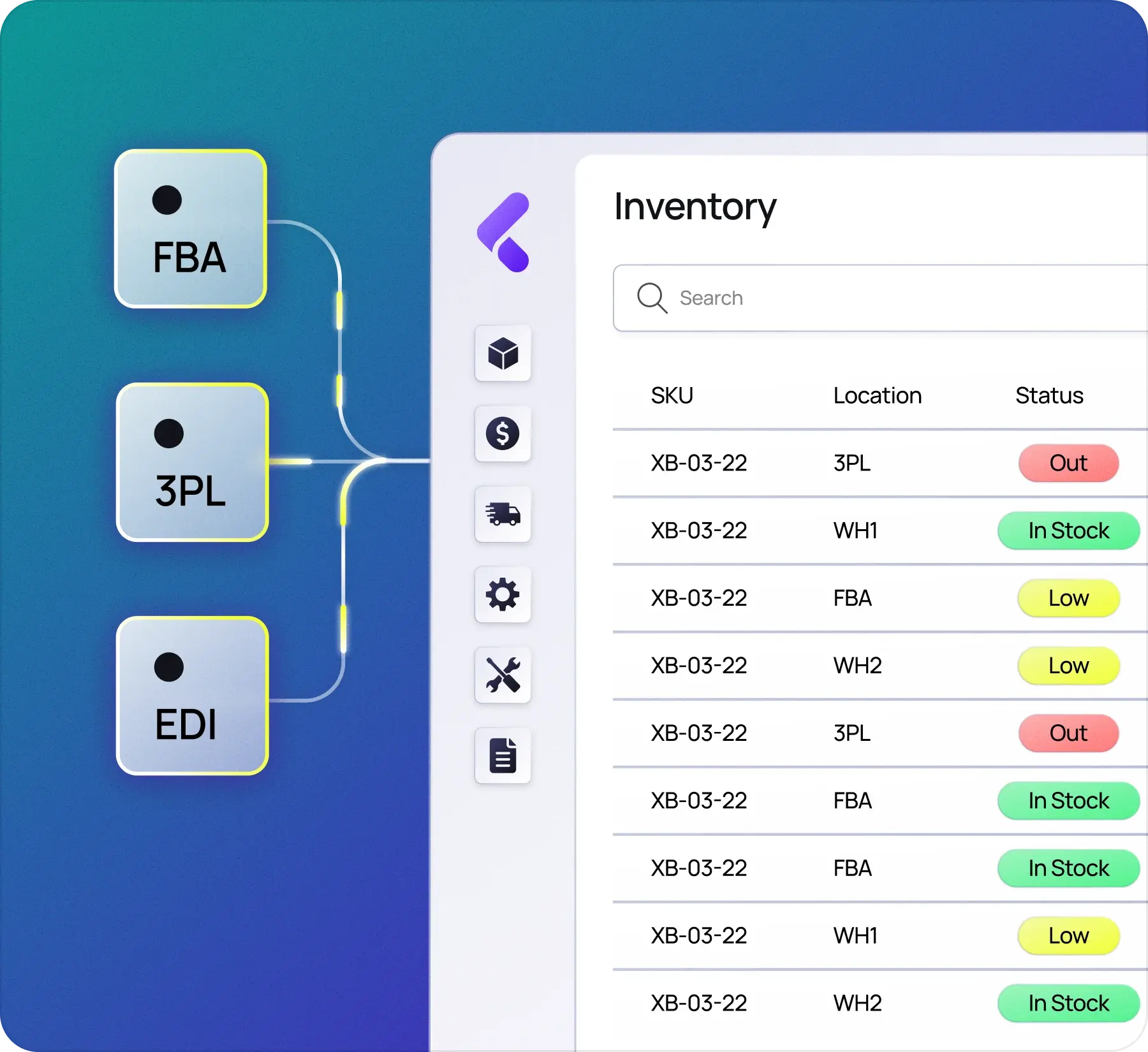Open the inventory box icon in sidebar
This screenshot has height=1052, width=1148.
point(503,353)
